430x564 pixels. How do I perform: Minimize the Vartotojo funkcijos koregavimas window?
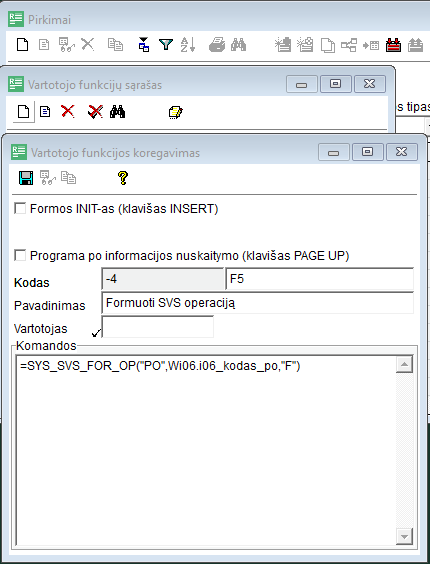coord(333,152)
